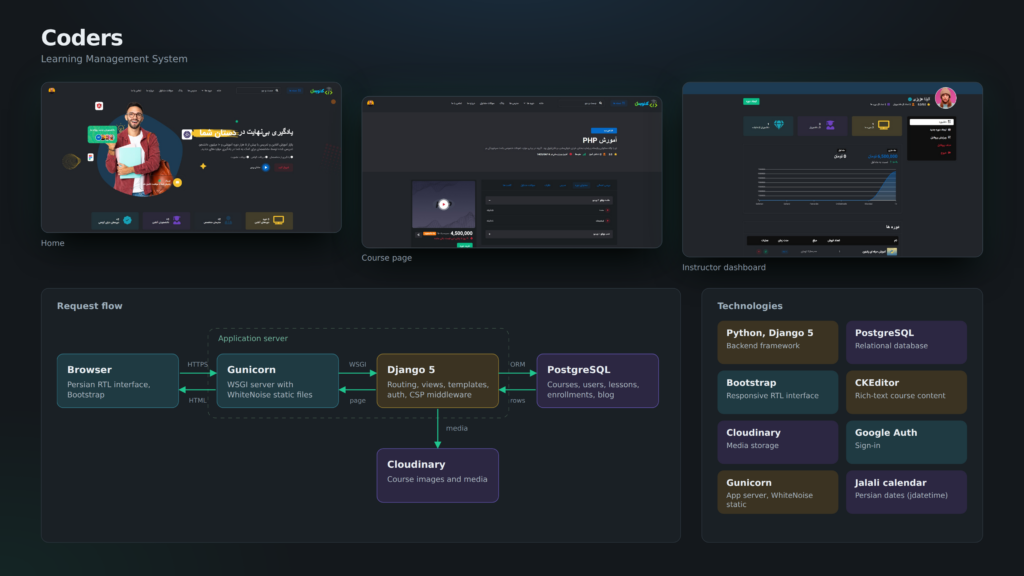Image resolution: width=1024 pixels, height=576 pixels.
Task: Click the "Request flow" heading
Action: pyautogui.click(x=89, y=306)
